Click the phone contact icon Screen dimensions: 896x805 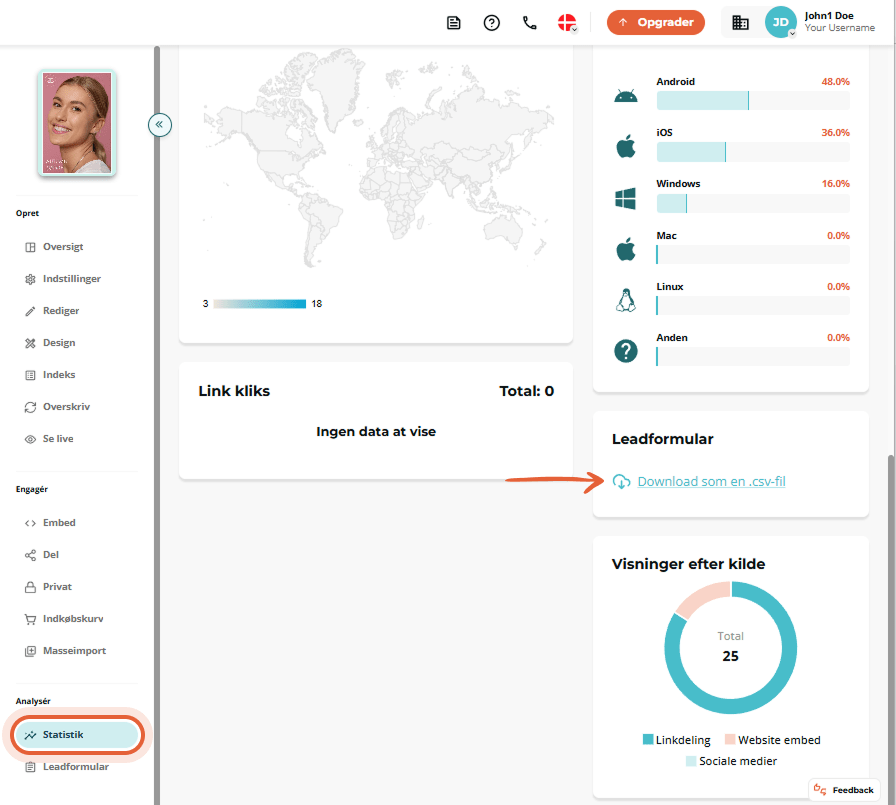click(530, 23)
